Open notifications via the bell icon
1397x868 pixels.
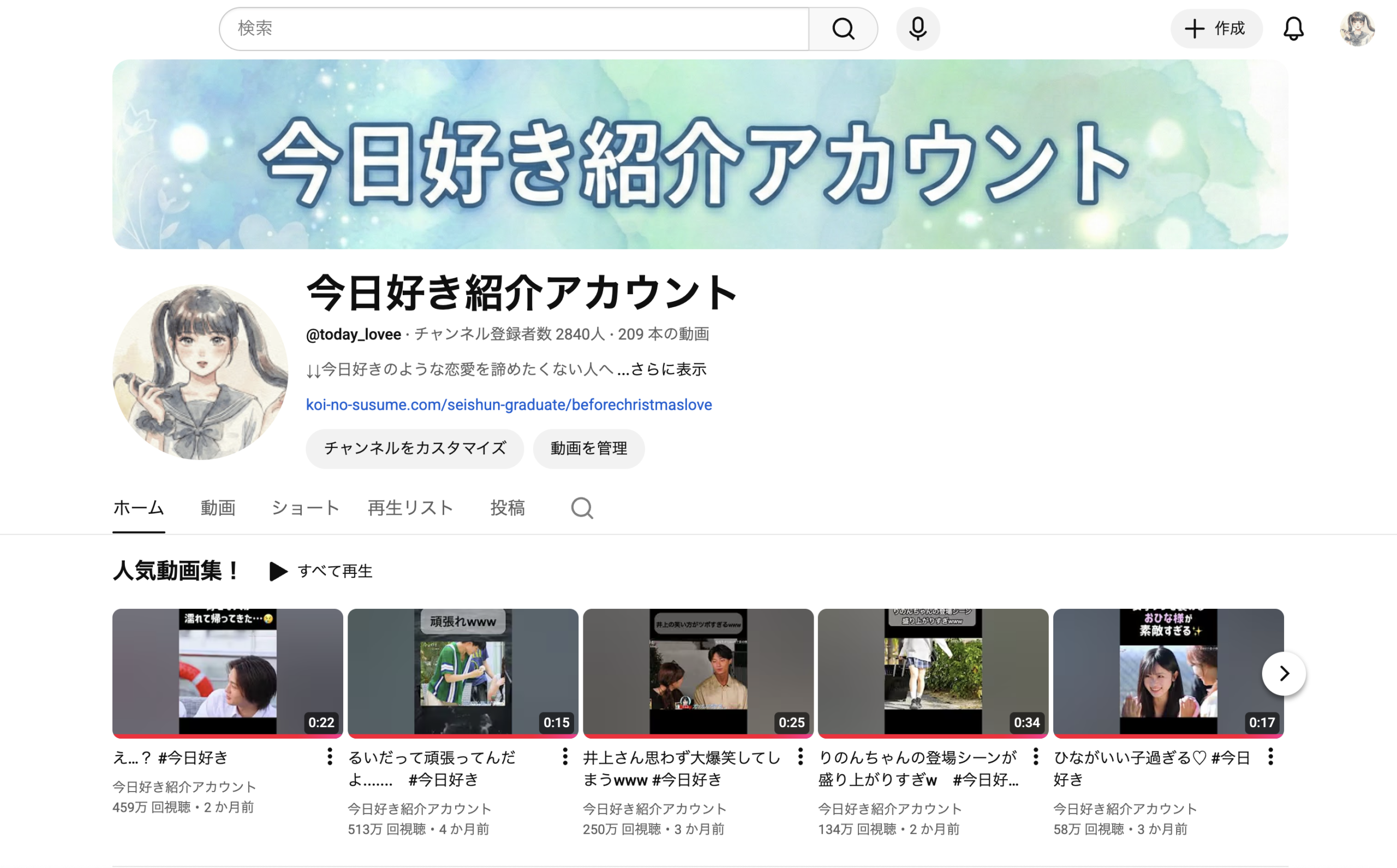point(1293,28)
